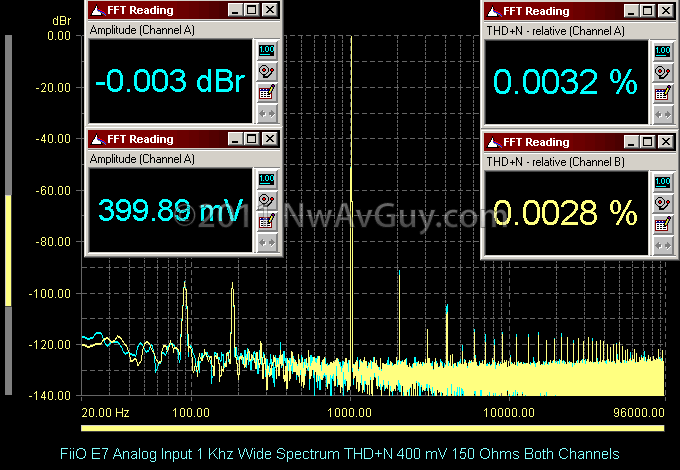The image size is (680, 470).
Task: Click the title bar app icon of the -0.003 dBr window
Action: (x=98, y=10)
